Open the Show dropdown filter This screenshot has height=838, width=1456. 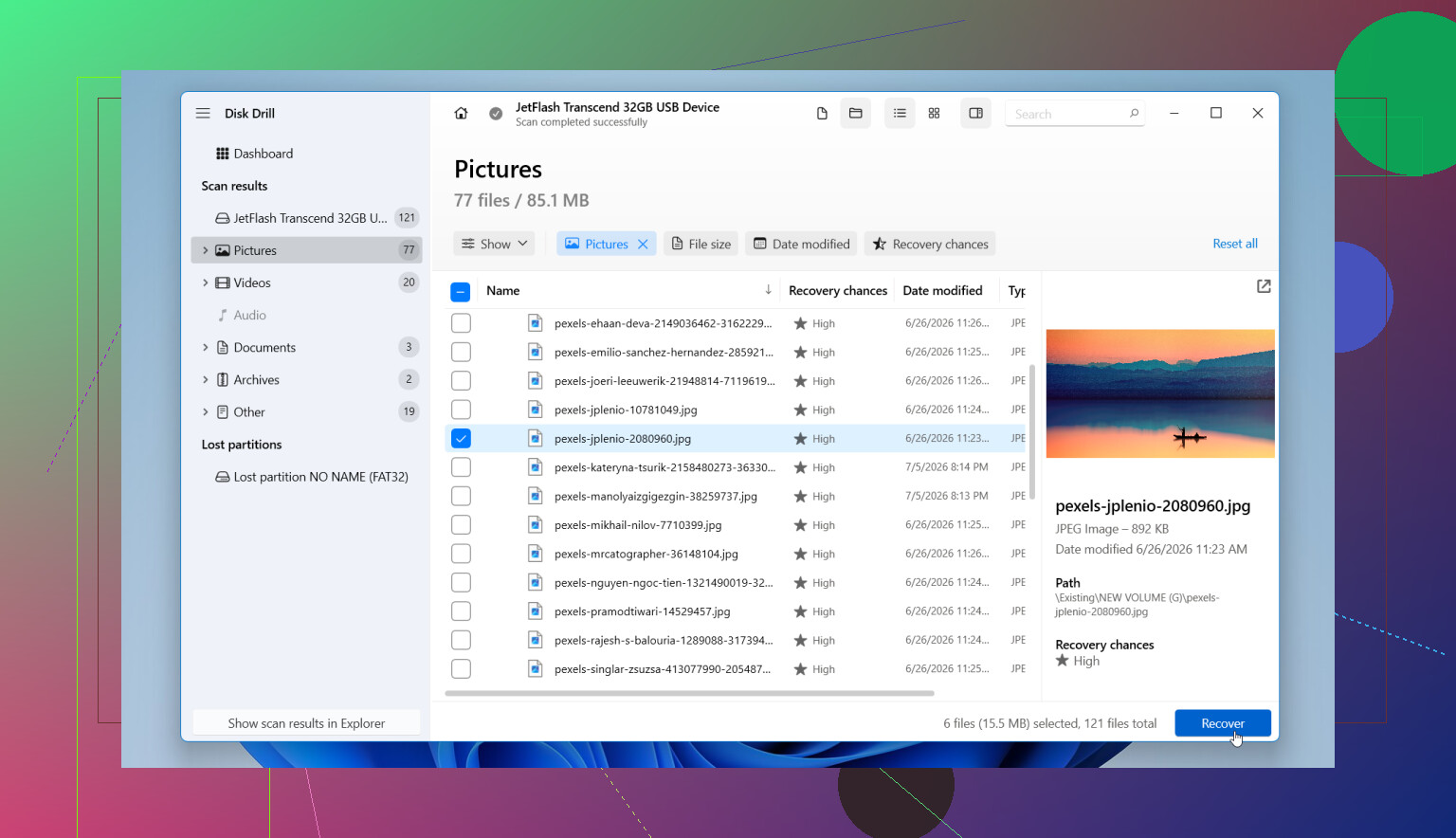click(494, 244)
